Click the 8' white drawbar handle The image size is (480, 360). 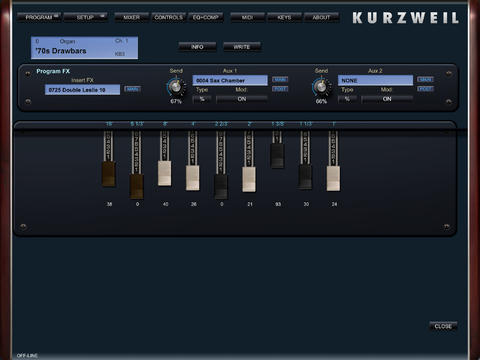164,173
